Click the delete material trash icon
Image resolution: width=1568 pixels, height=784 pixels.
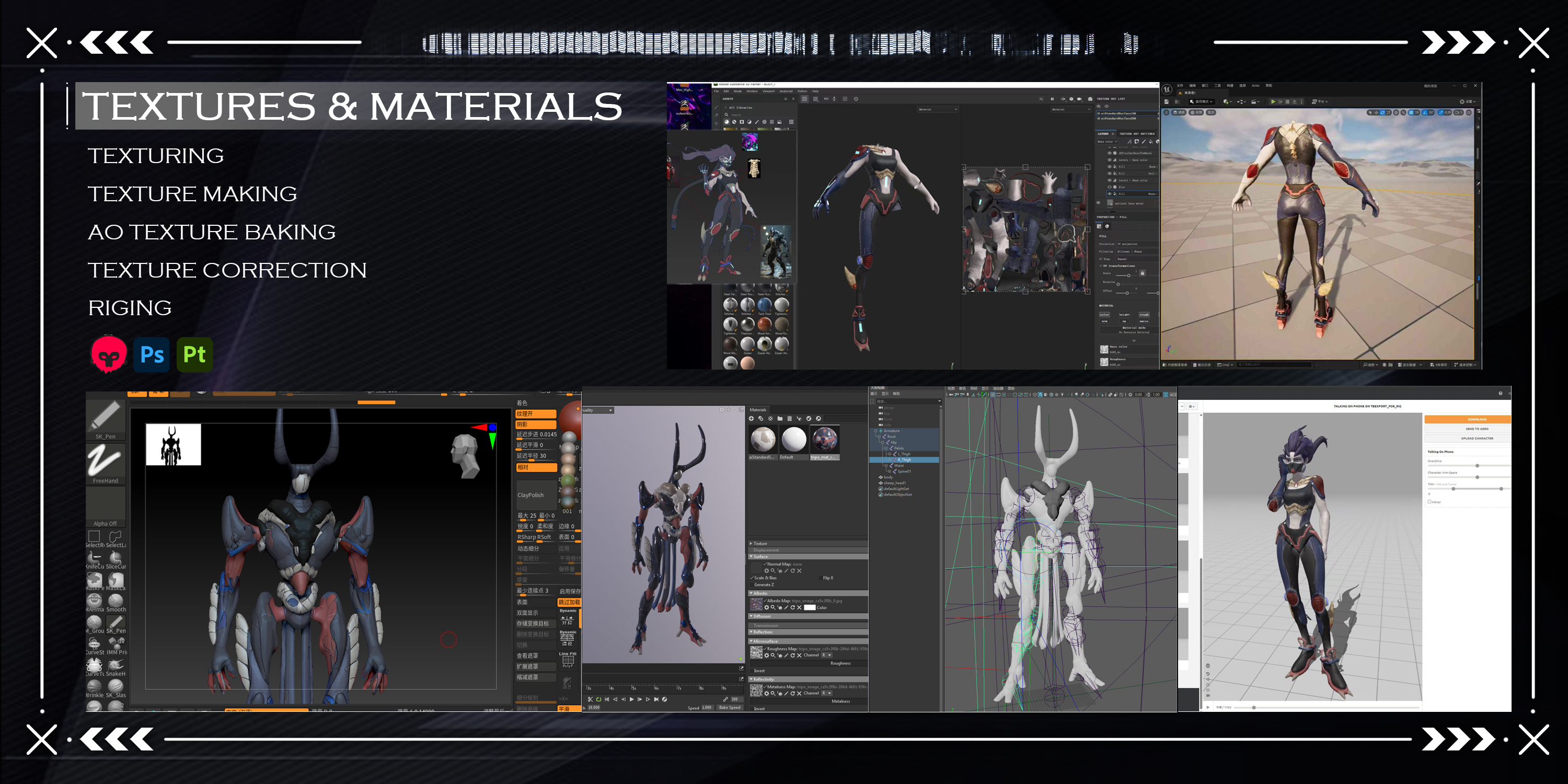coord(789,419)
